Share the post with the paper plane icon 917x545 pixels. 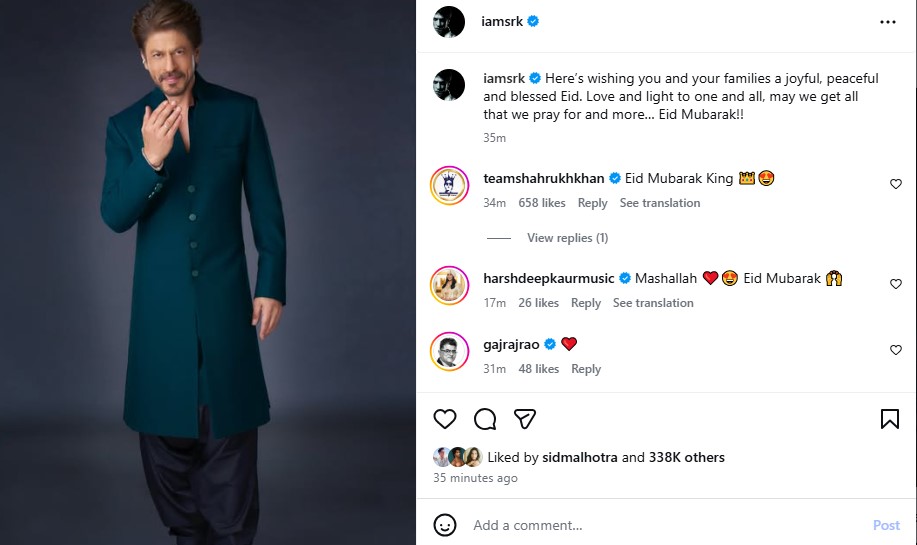coord(525,419)
